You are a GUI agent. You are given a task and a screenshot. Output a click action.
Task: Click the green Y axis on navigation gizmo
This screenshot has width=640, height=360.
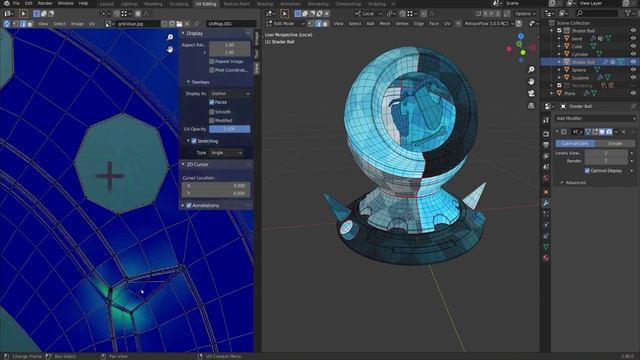[523, 53]
